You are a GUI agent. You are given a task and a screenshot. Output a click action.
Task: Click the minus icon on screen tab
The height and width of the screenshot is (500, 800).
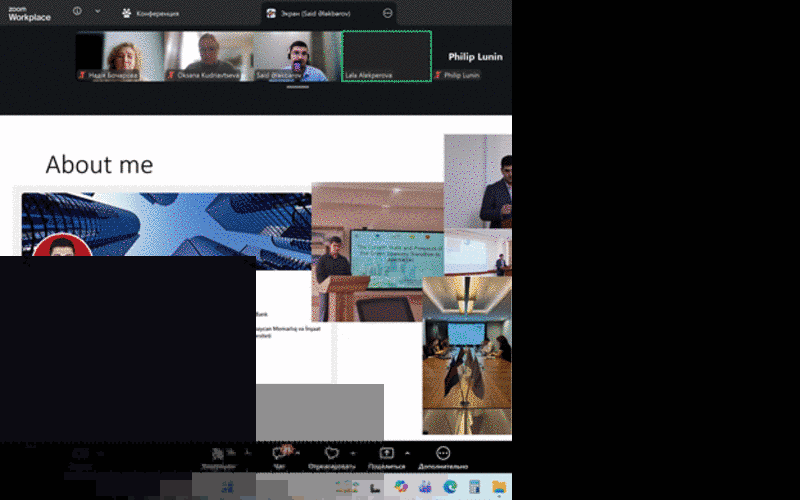(x=387, y=13)
